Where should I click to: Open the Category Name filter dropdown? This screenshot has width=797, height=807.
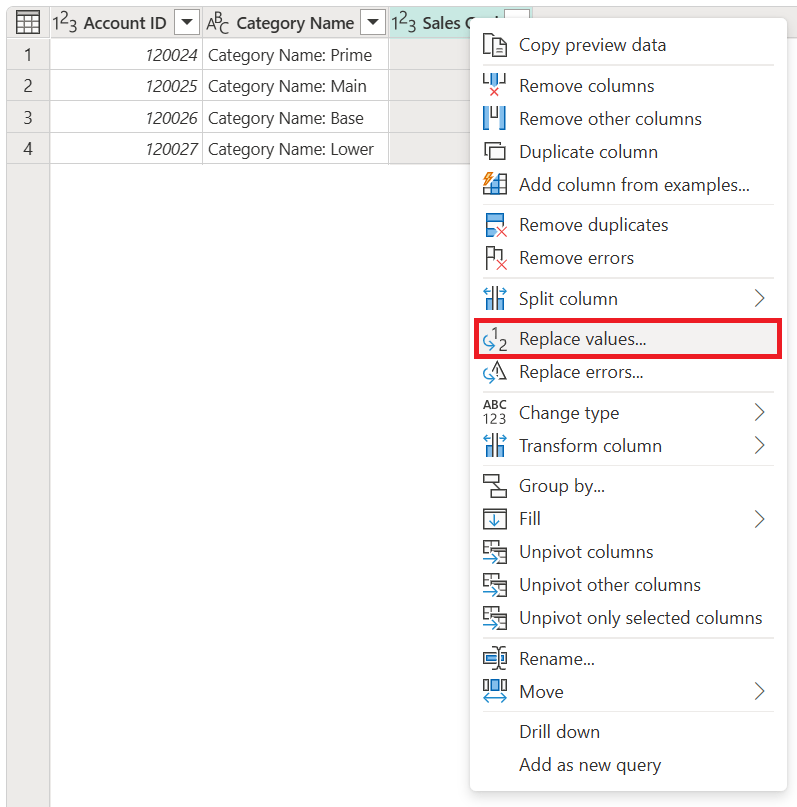pyautogui.click(x=373, y=21)
